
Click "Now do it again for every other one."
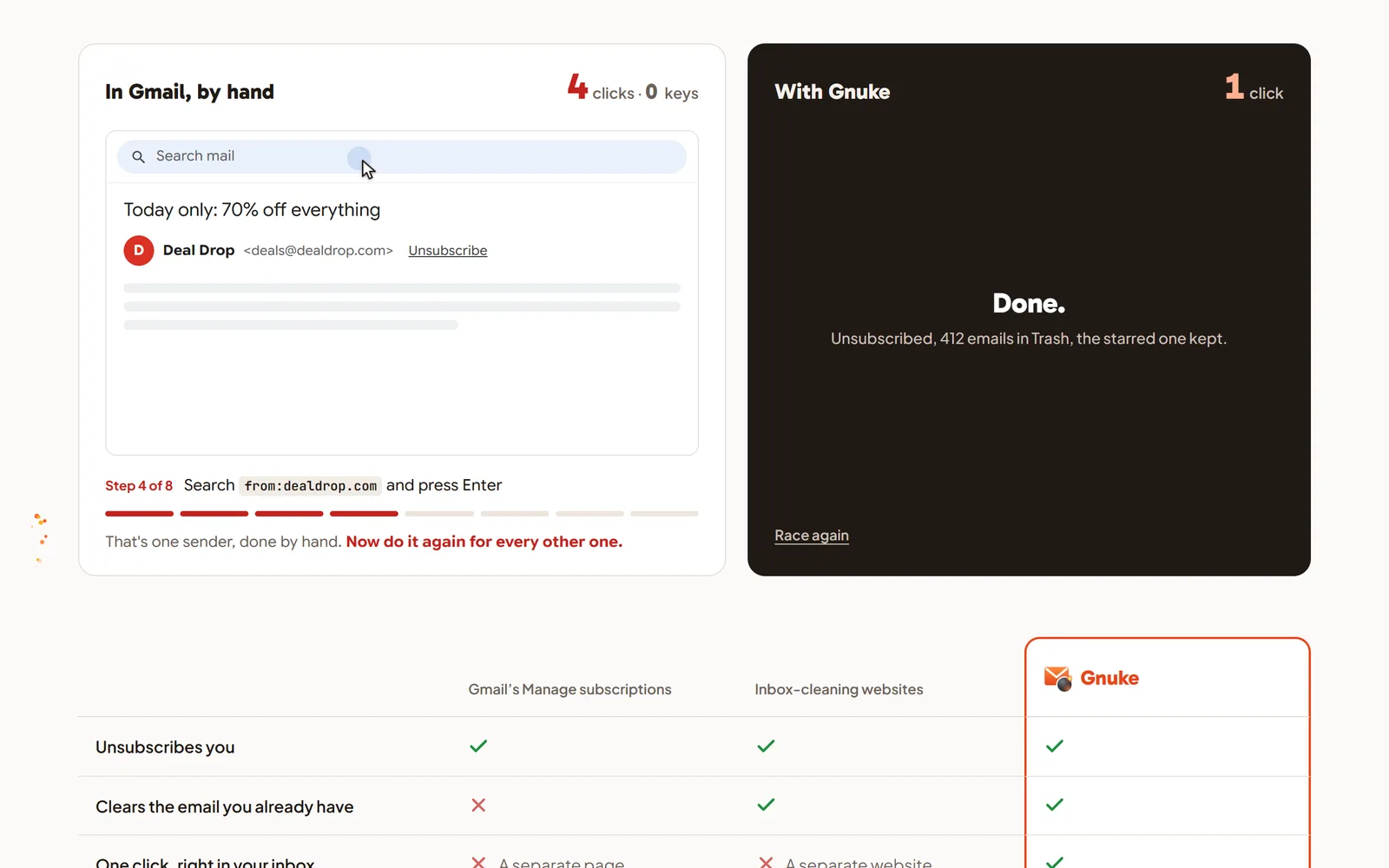coord(484,542)
